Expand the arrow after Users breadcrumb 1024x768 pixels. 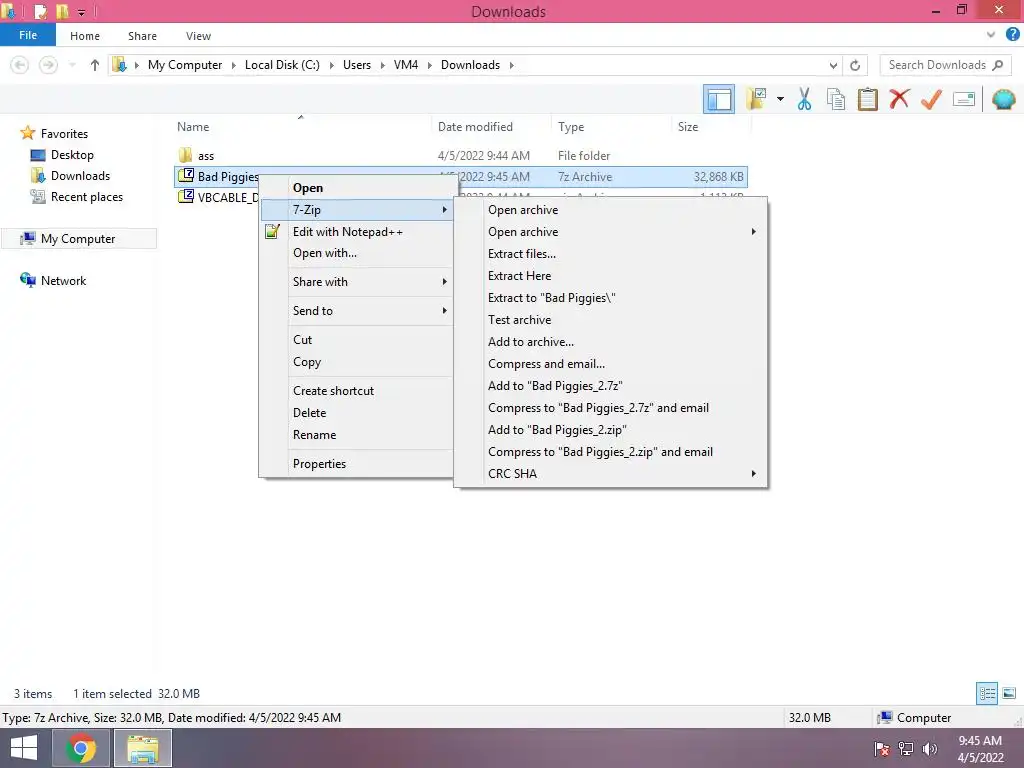(383, 65)
